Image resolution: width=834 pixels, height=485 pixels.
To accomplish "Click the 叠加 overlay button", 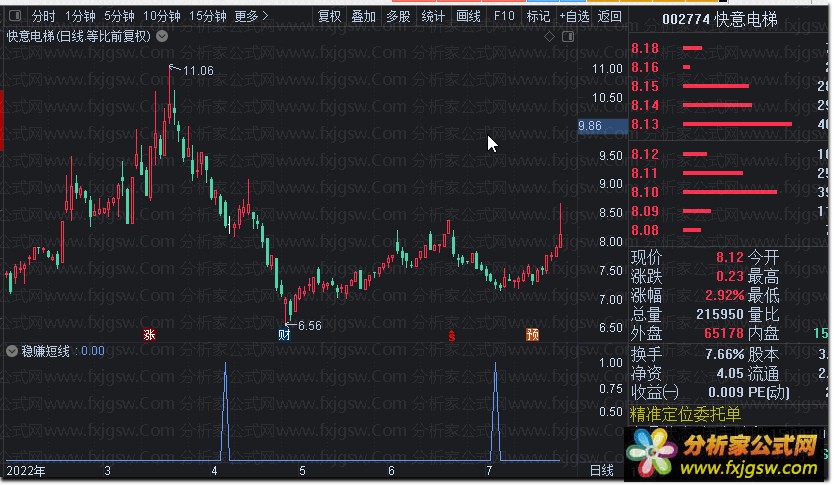I will click(x=364, y=16).
